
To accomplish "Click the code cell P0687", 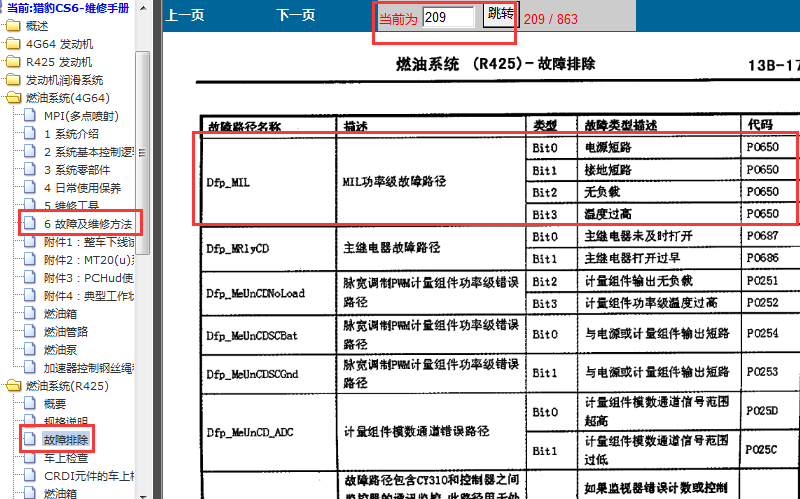I will point(769,236).
